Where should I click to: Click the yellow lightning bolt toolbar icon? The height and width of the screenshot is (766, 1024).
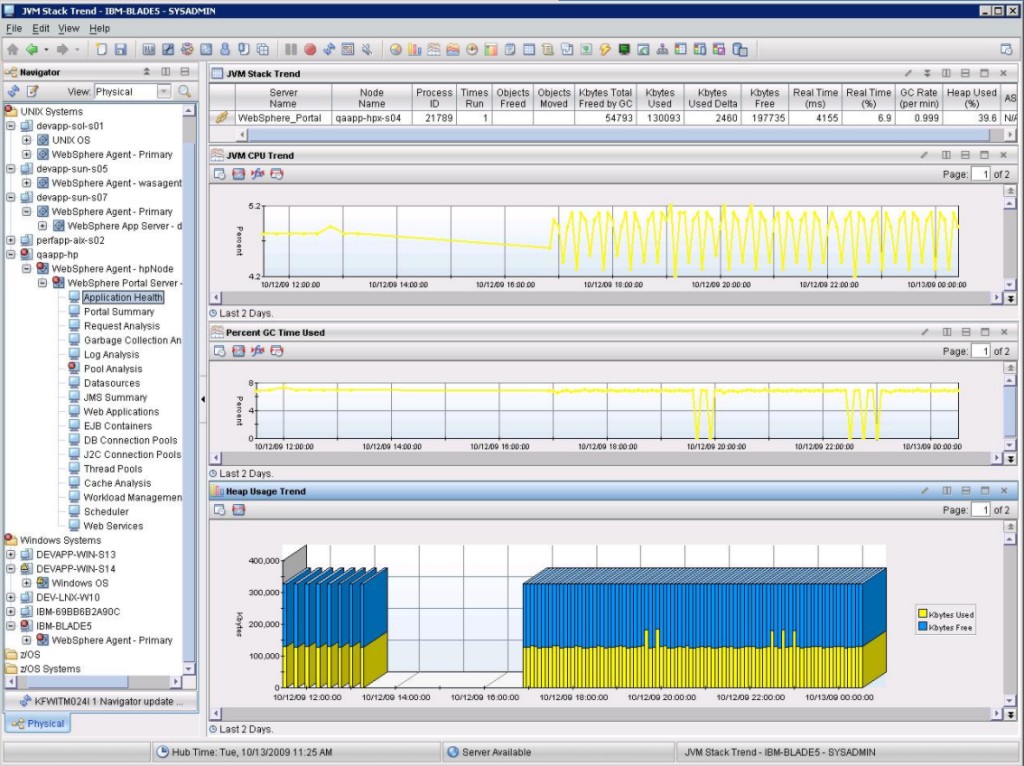[x=605, y=49]
